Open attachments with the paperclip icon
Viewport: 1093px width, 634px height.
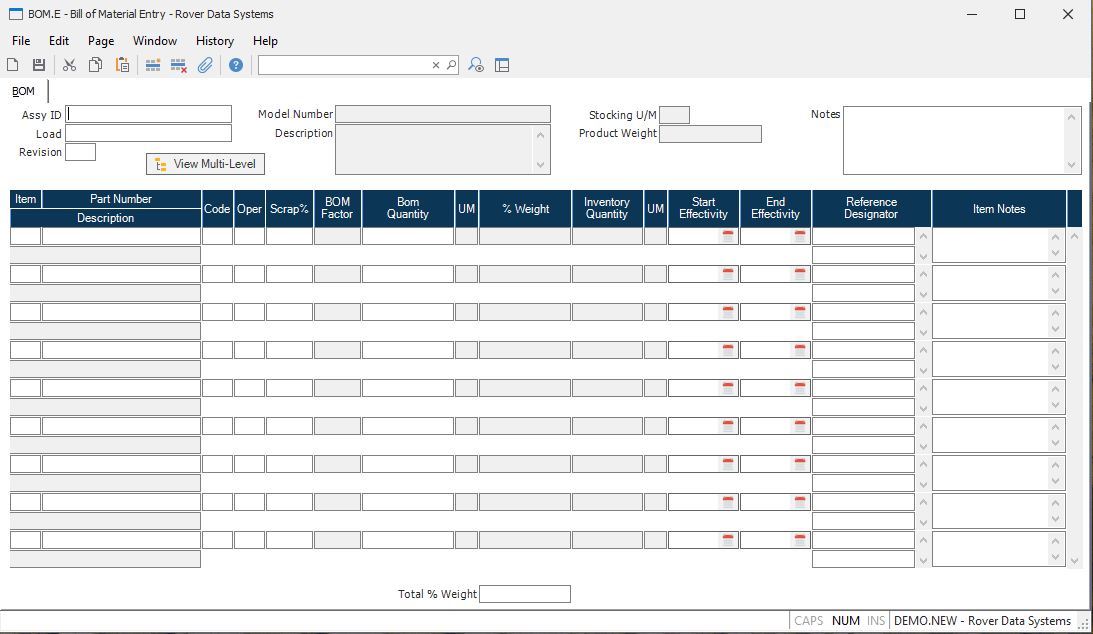[205, 65]
